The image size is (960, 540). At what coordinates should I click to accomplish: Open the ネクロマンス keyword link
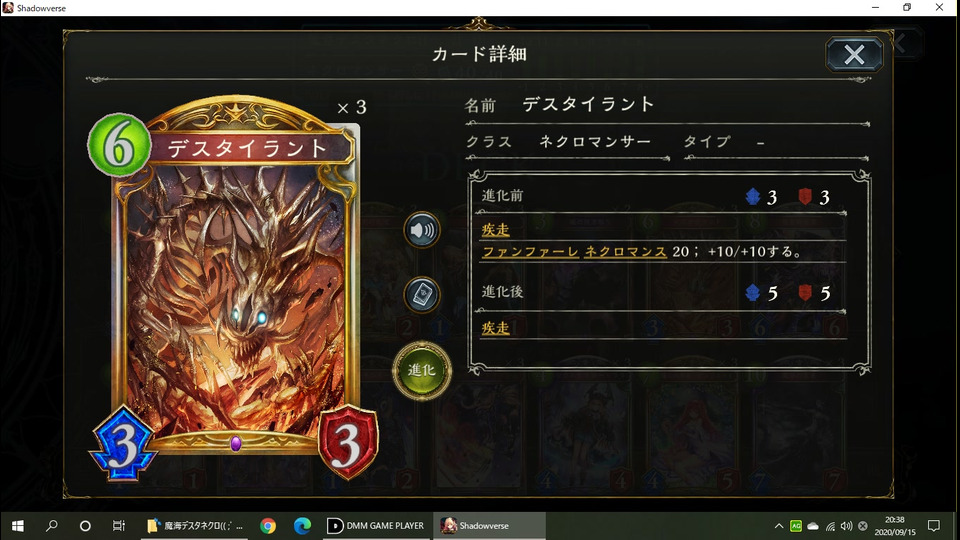(625, 252)
